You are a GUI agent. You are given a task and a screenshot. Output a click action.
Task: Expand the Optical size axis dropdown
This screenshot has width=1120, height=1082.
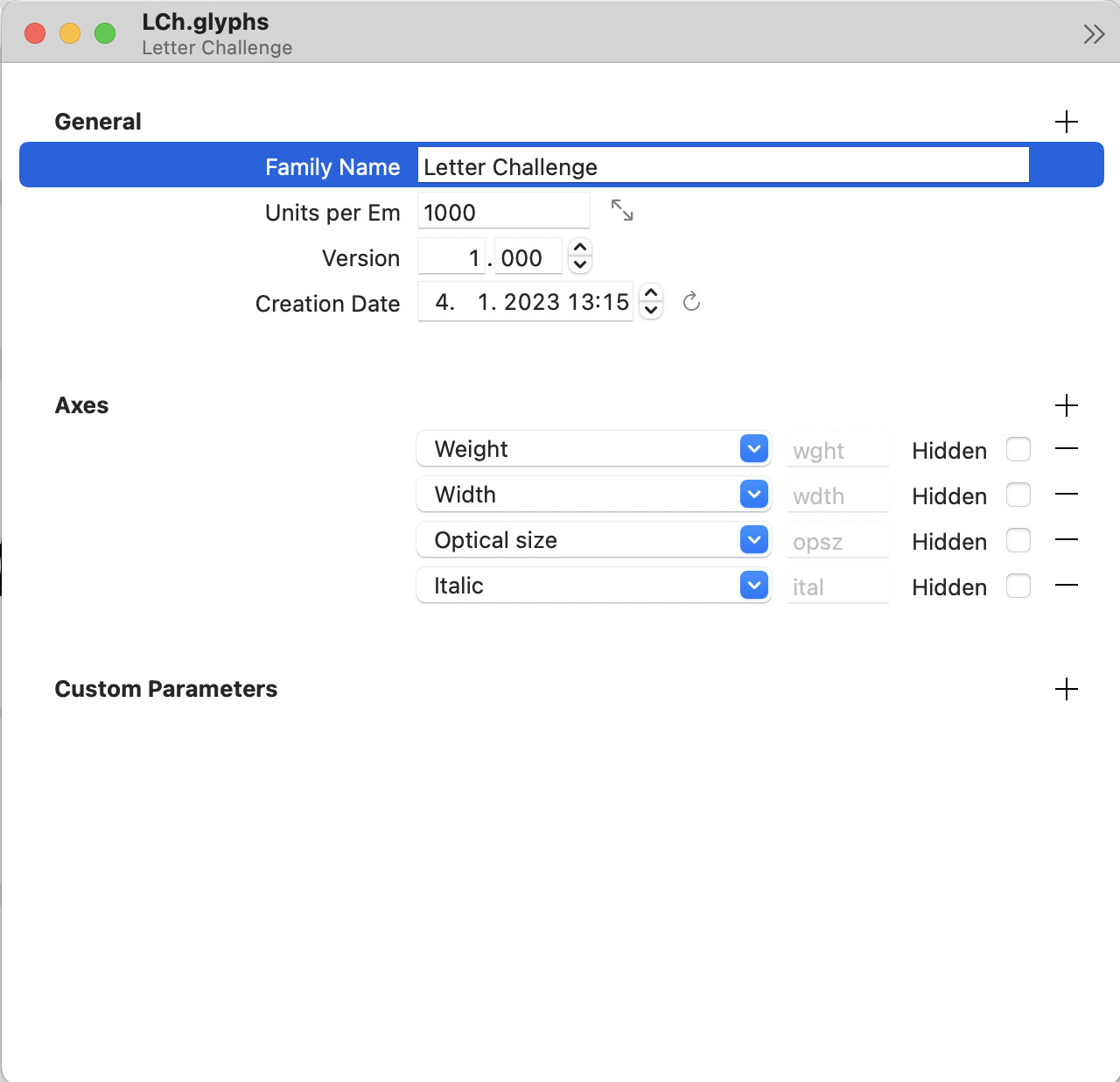(753, 540)
